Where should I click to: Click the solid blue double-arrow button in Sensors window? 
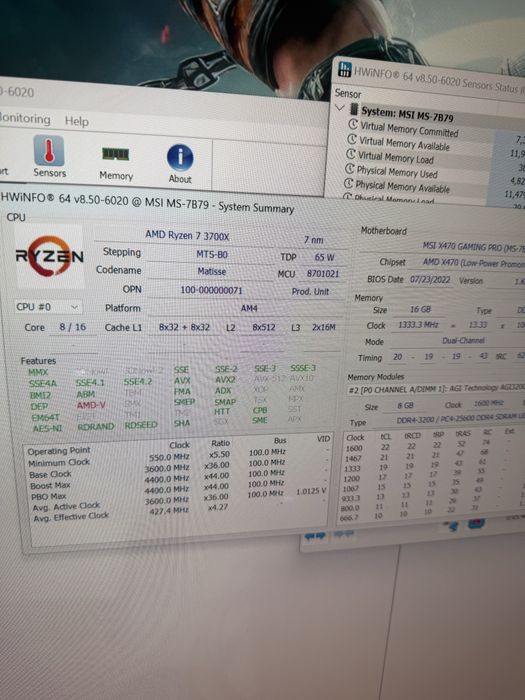(x=315, y=536)
